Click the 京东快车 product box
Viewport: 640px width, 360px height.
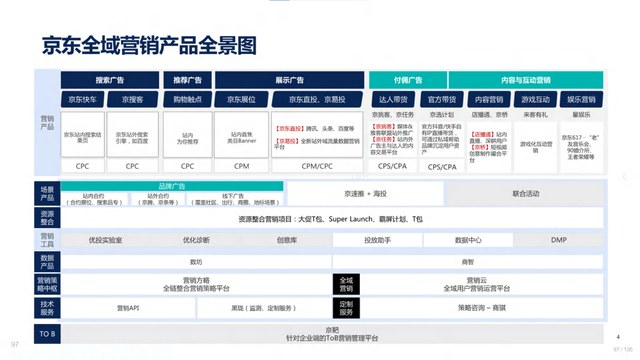[82, 99]
